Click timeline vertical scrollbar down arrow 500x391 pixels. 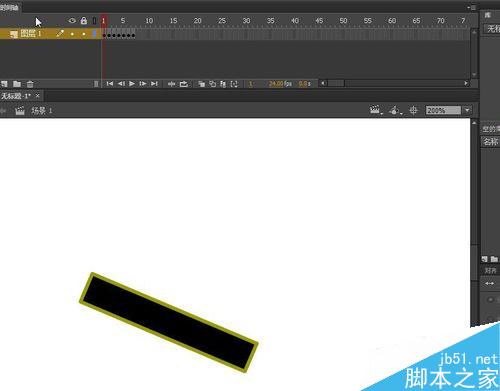click(474, 75)
